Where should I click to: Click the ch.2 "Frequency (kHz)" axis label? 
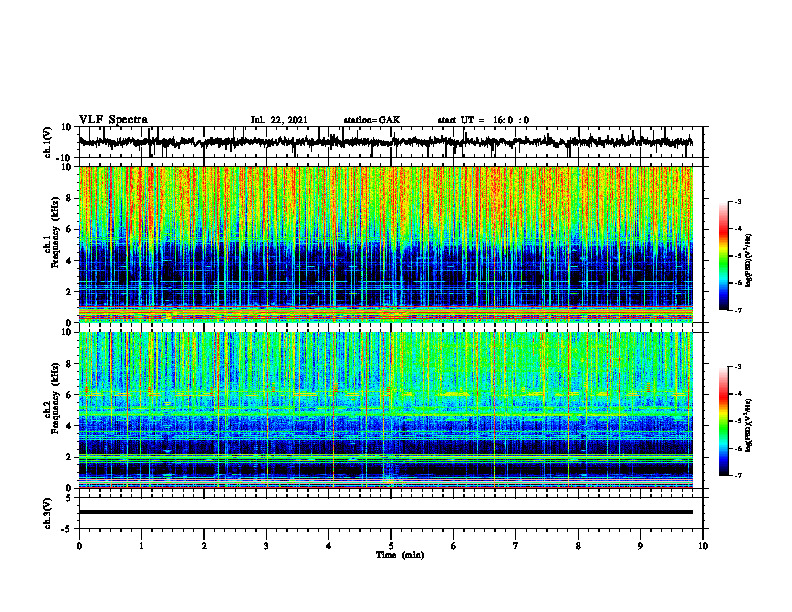[56, 398]
